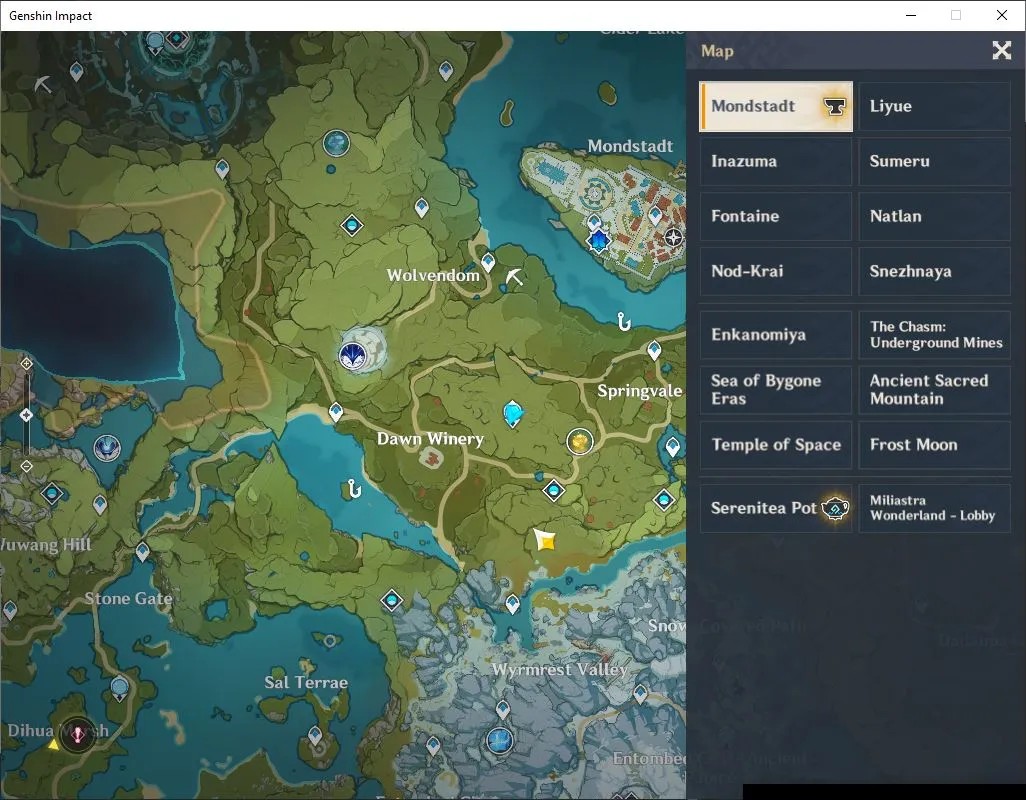Select teleport waypoint beside Wolvendom label
Screen dimensions: 1026x800
click(x=487, y=263)
